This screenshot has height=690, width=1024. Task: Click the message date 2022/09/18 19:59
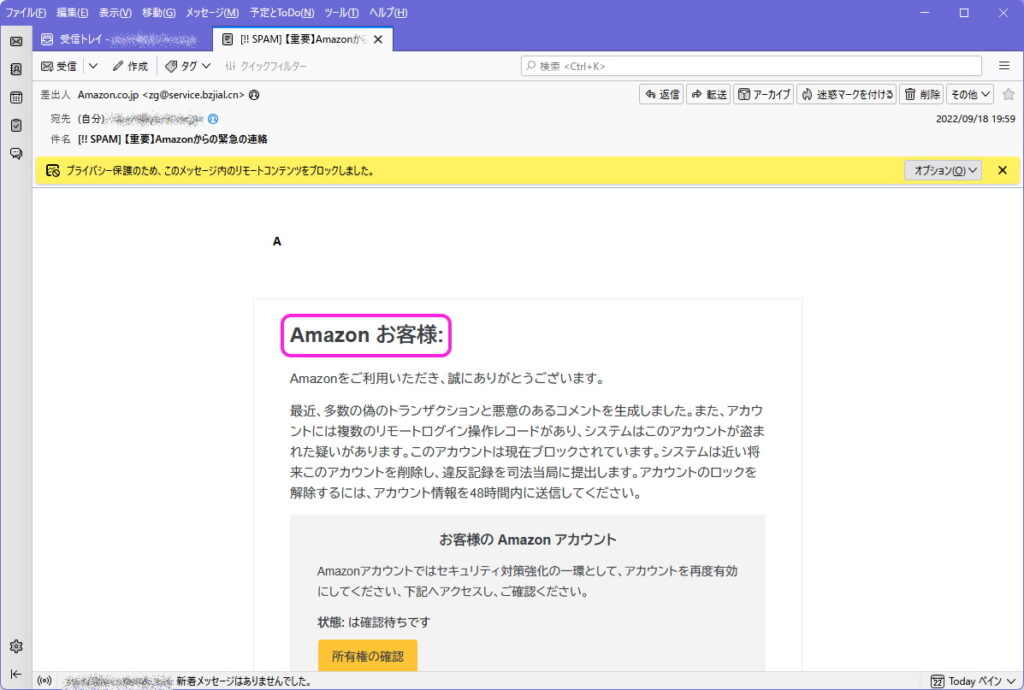(975, 119)
